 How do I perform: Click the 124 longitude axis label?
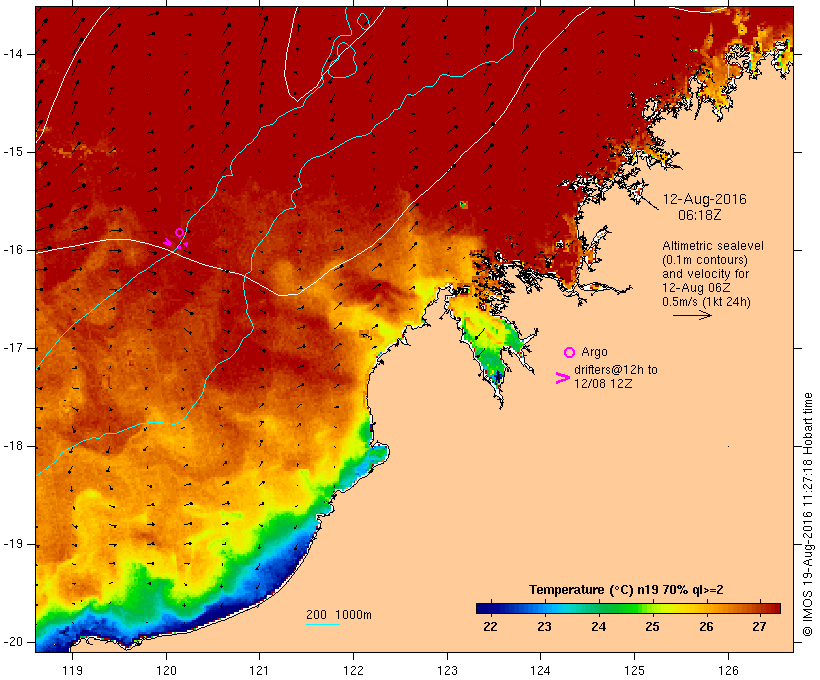click(x=540, y=670)
